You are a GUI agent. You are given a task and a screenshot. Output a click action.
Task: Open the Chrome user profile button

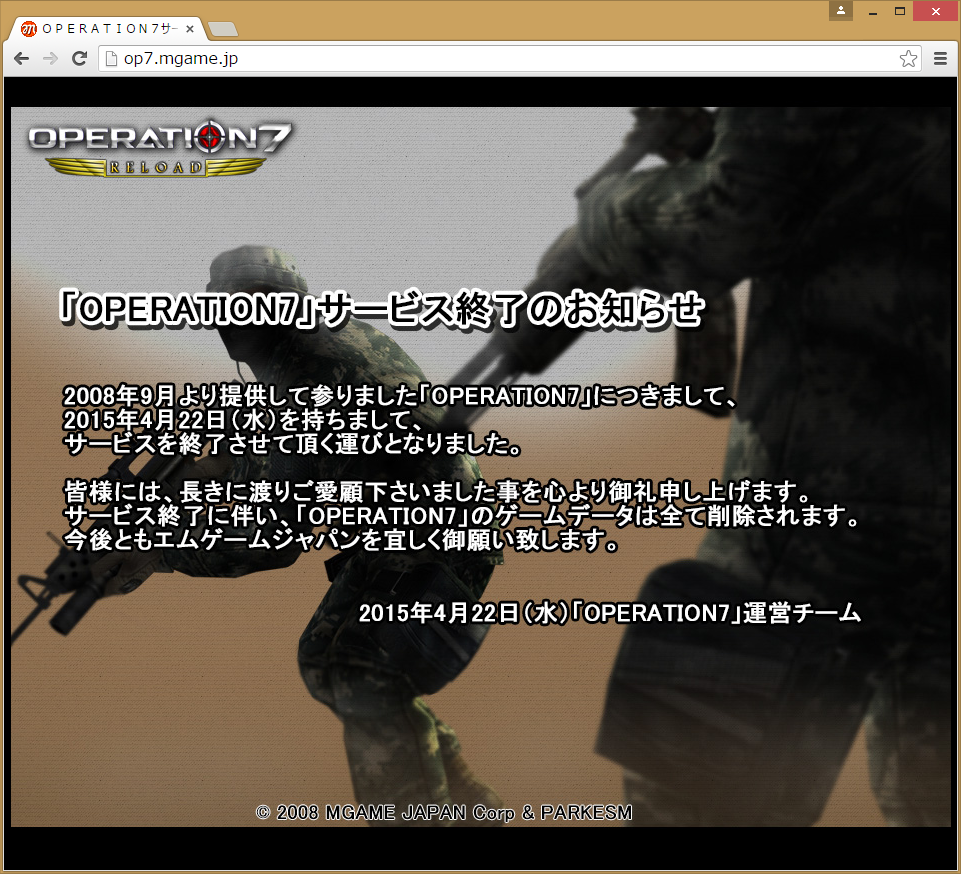(x=841, y=10)
